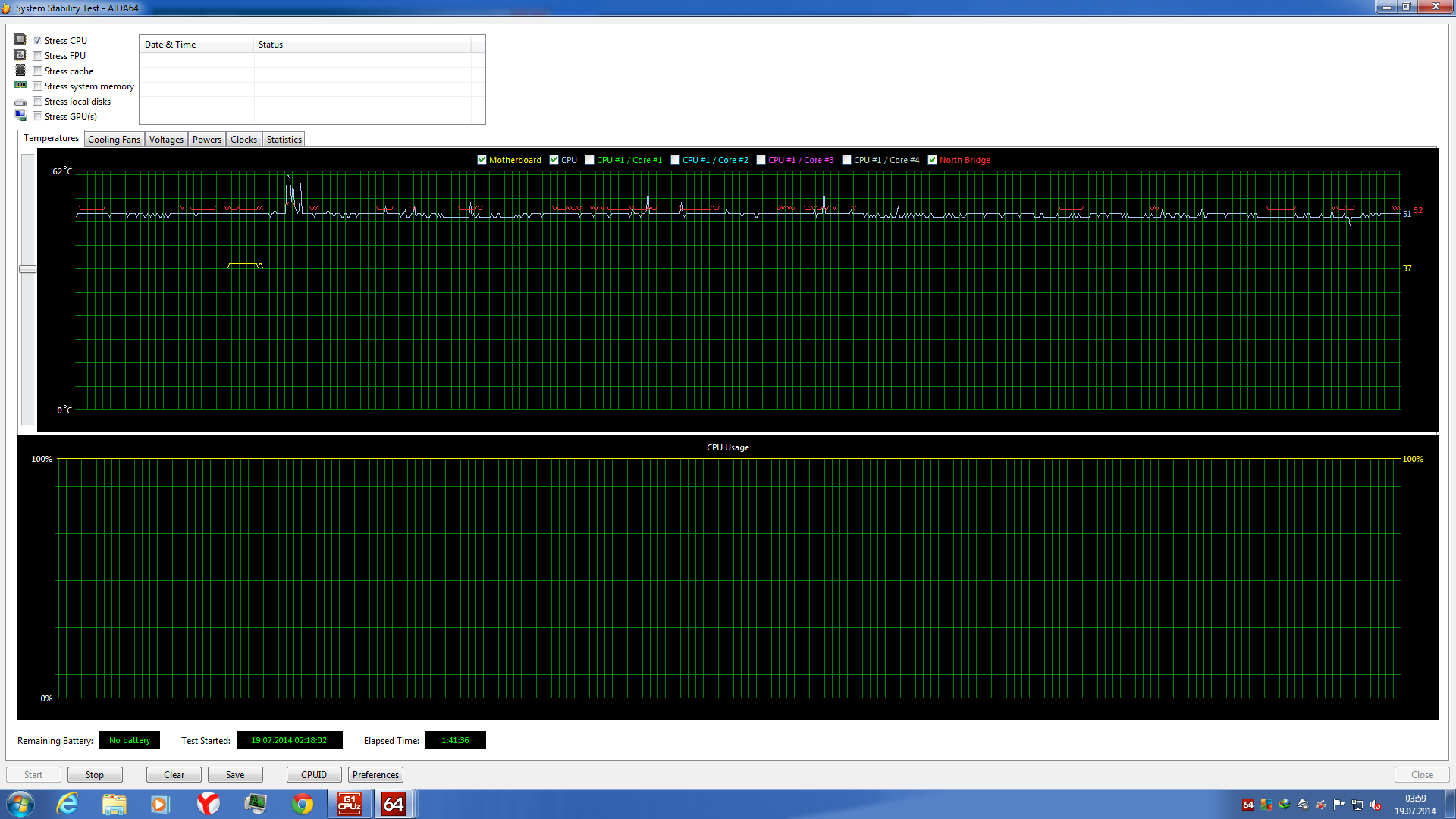1456x819 pixels.
Task: Hide the North Bridge temperature line
Action: pyautogui.click(x=932, y=160)
